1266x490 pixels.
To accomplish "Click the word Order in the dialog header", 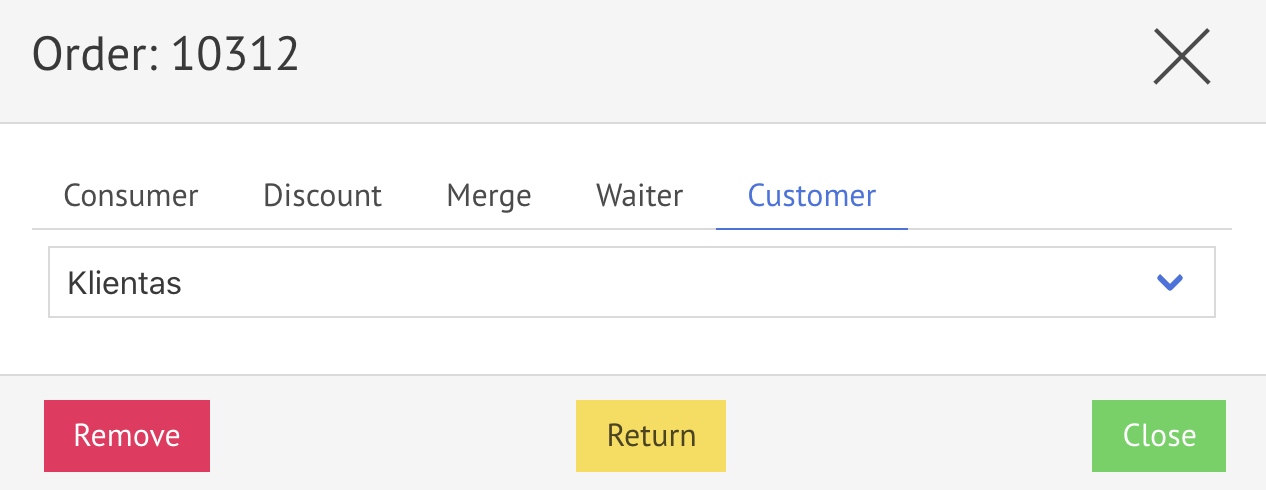I will coord(91,55).
